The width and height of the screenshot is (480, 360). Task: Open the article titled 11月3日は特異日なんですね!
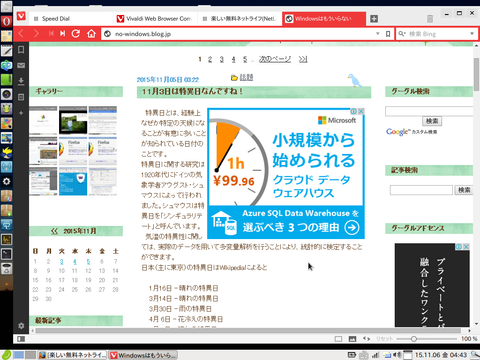pos(192,91)
